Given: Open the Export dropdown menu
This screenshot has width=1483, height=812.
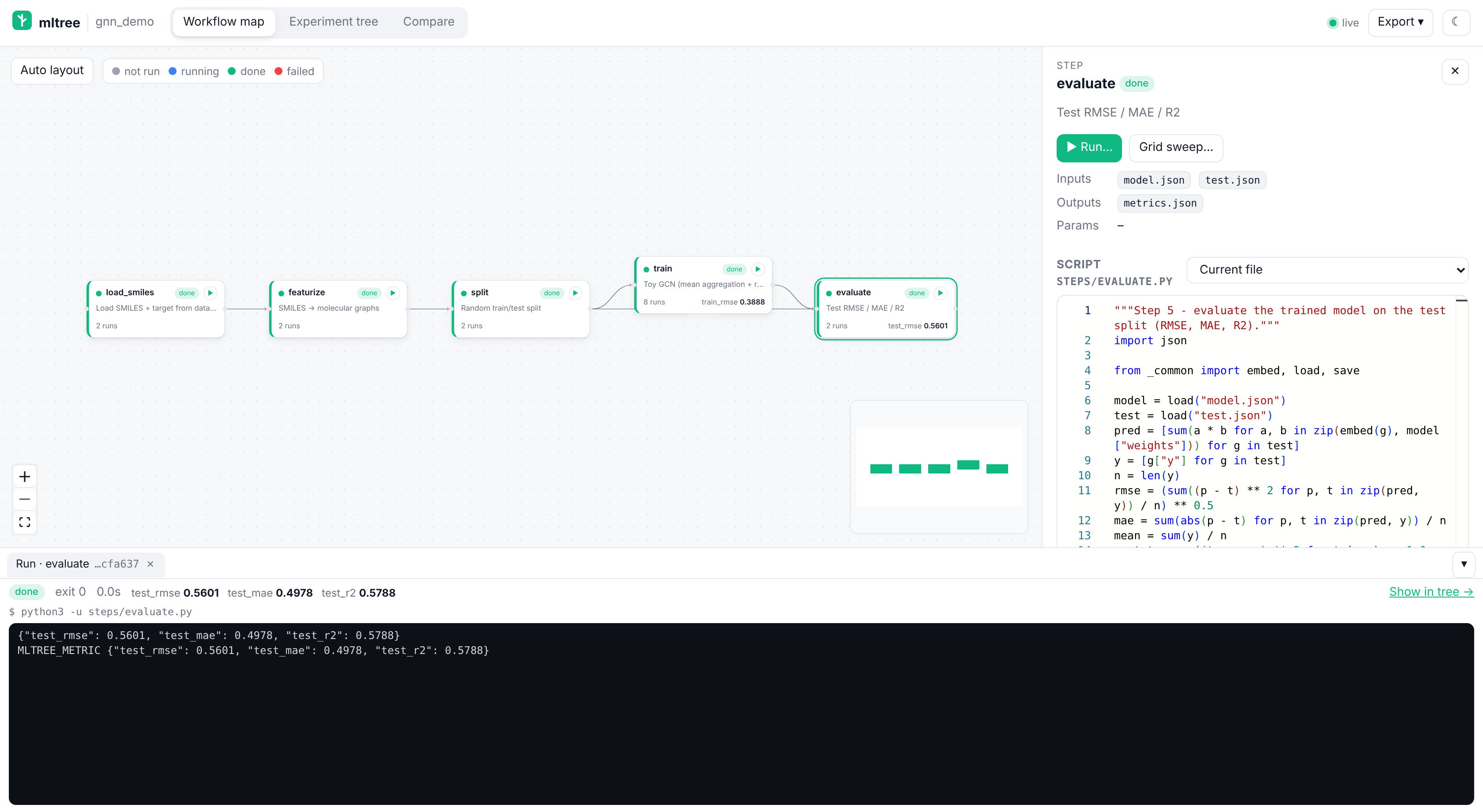Looking at the screenshot, I should [x=1400, y=22].
